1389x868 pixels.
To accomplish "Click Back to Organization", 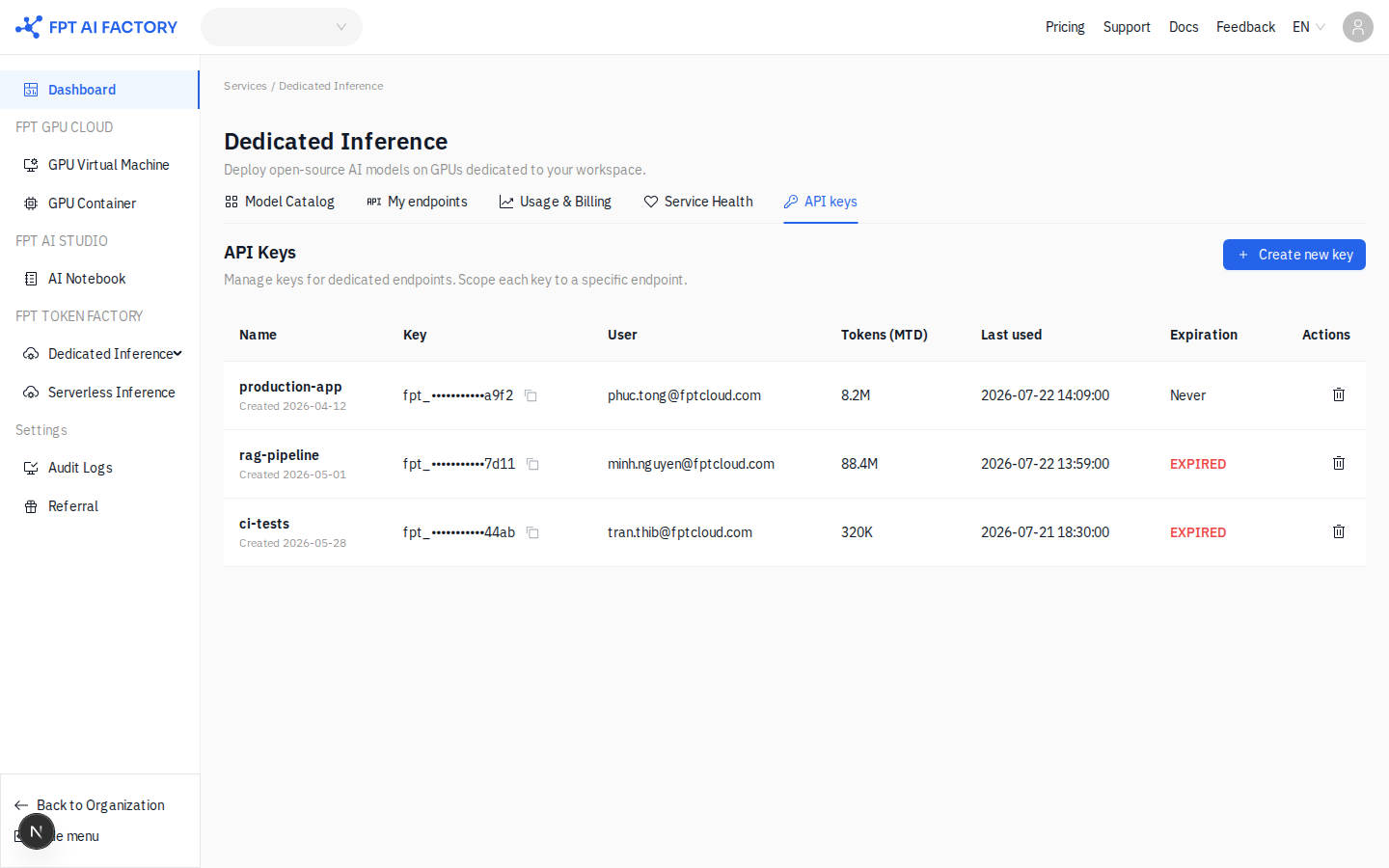I will click(x=90, y=805).
